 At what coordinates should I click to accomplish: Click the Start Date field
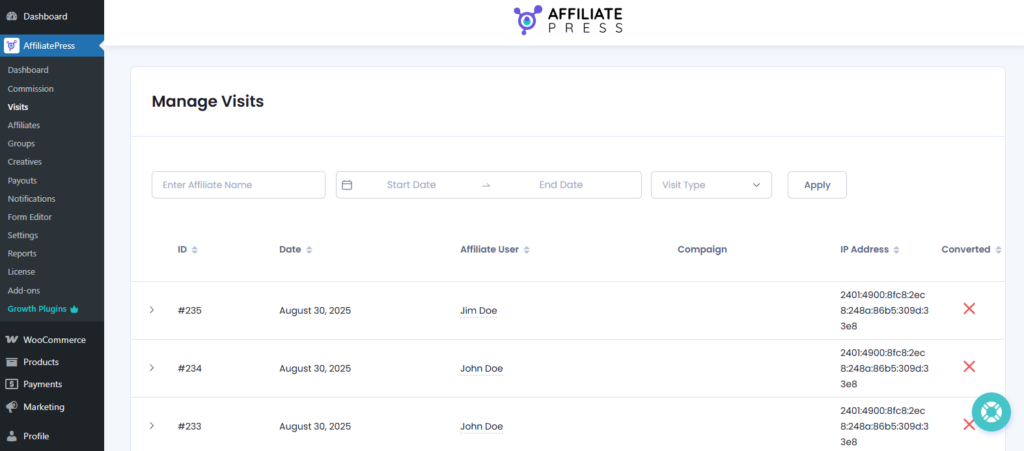[411, 185]
